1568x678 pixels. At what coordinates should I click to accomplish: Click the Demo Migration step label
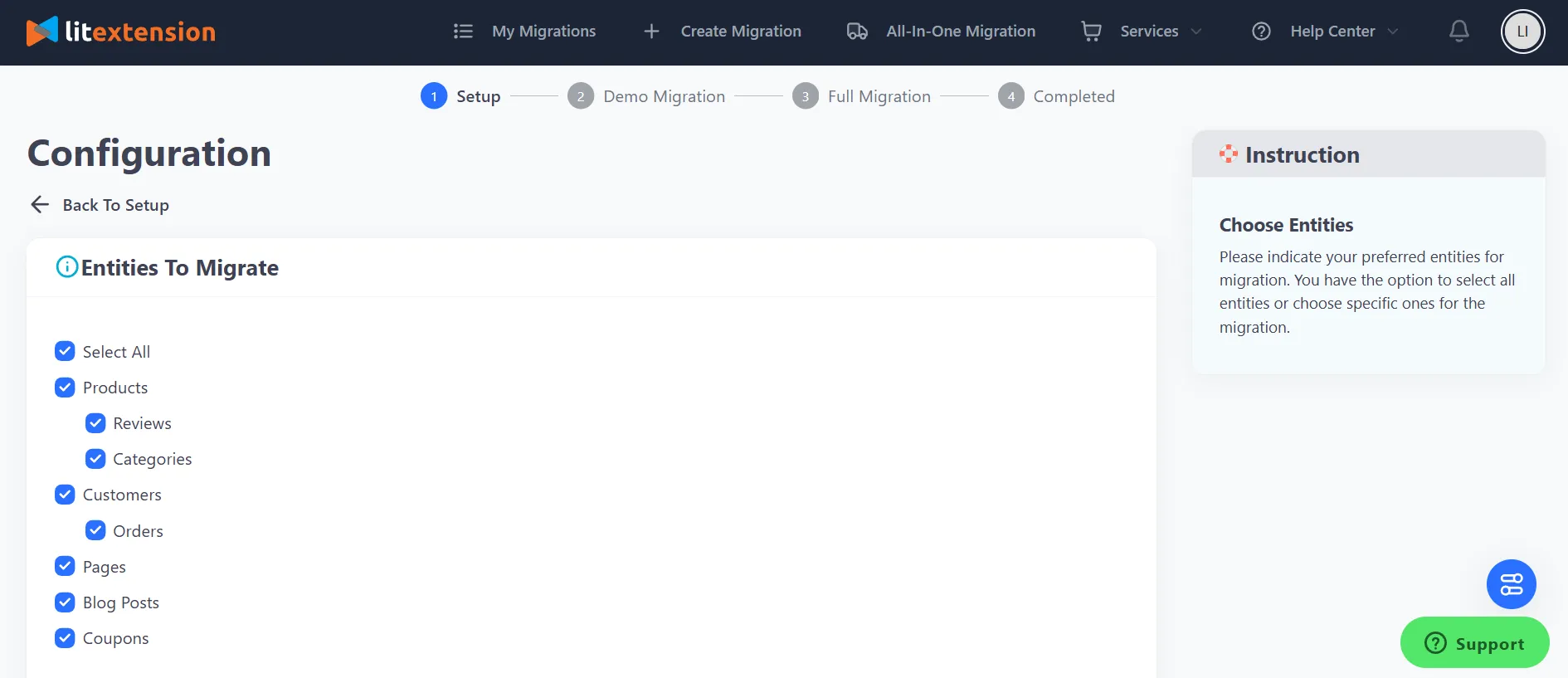(x=665, y=96)
